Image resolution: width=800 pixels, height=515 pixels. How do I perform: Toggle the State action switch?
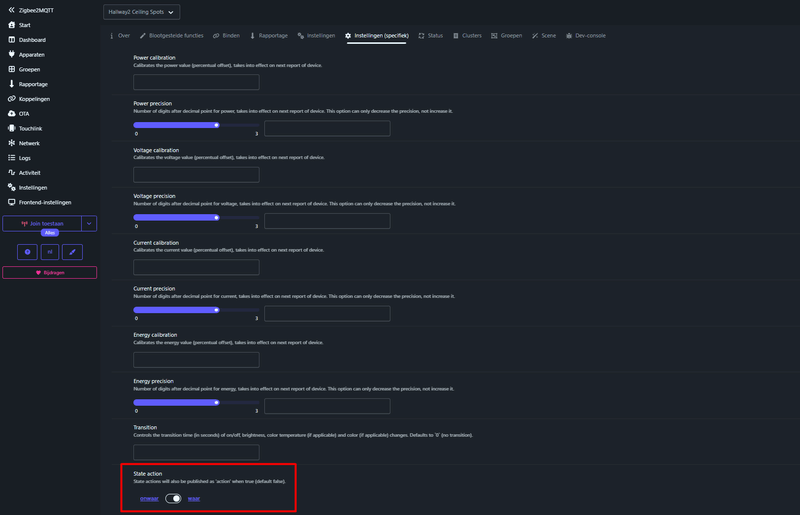(173, 499)
